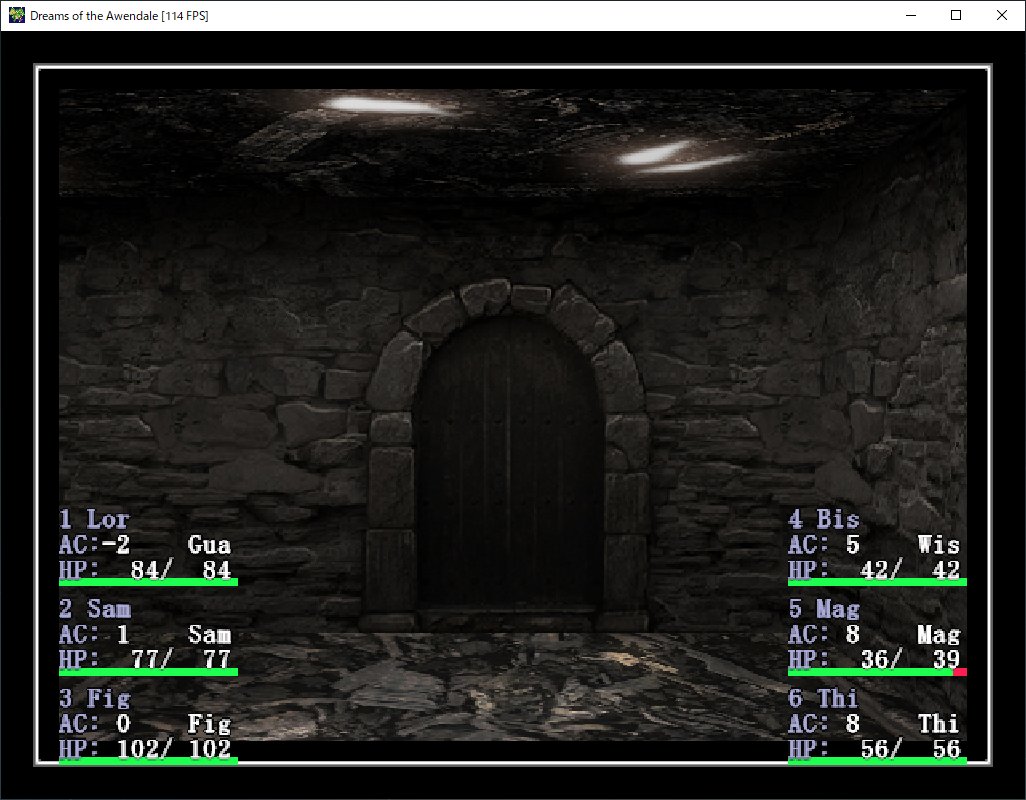
Task: Click Fig's HP value 102/ 102
Action: [174, 749]
